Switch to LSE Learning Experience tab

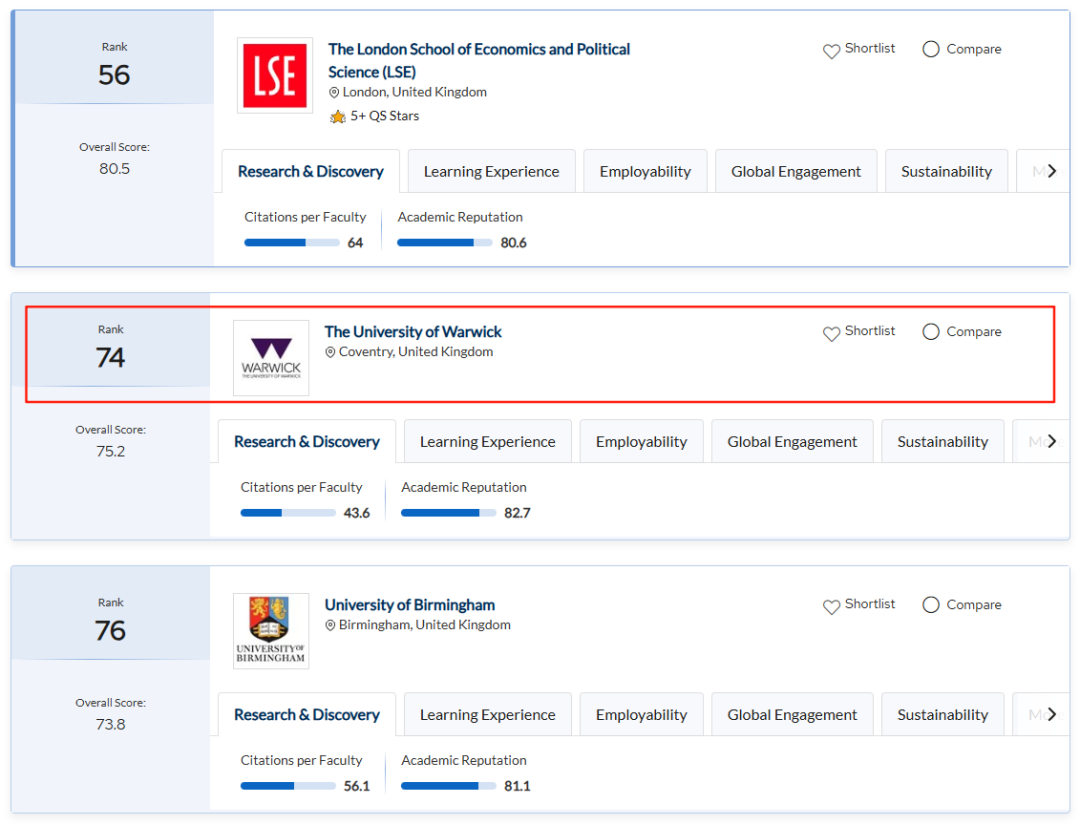coord(491,171)
